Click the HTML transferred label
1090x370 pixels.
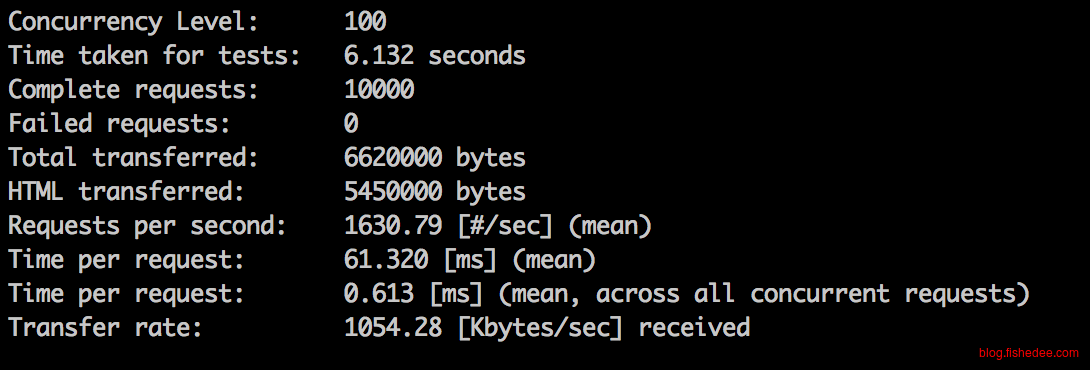(127, 192)
